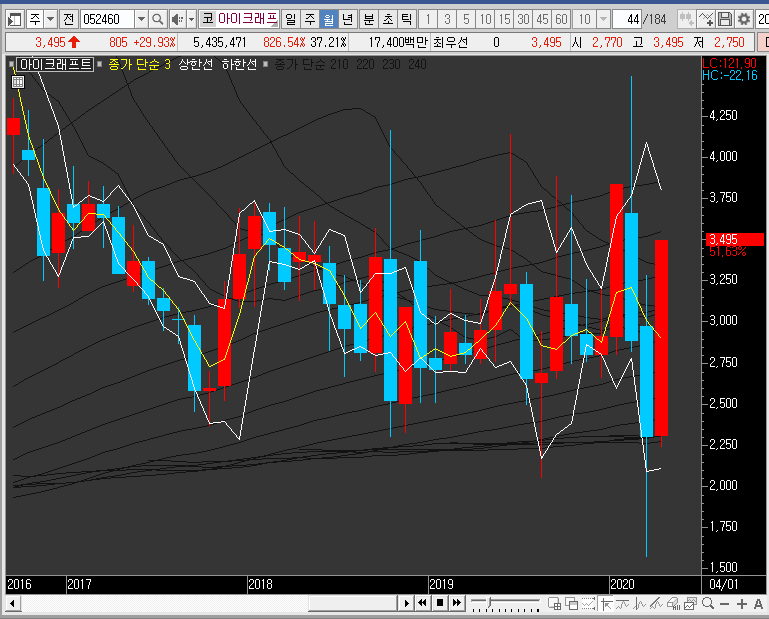
Task: Expand the dropdown beside the speaker icon
Action: [x=191, y=20]
